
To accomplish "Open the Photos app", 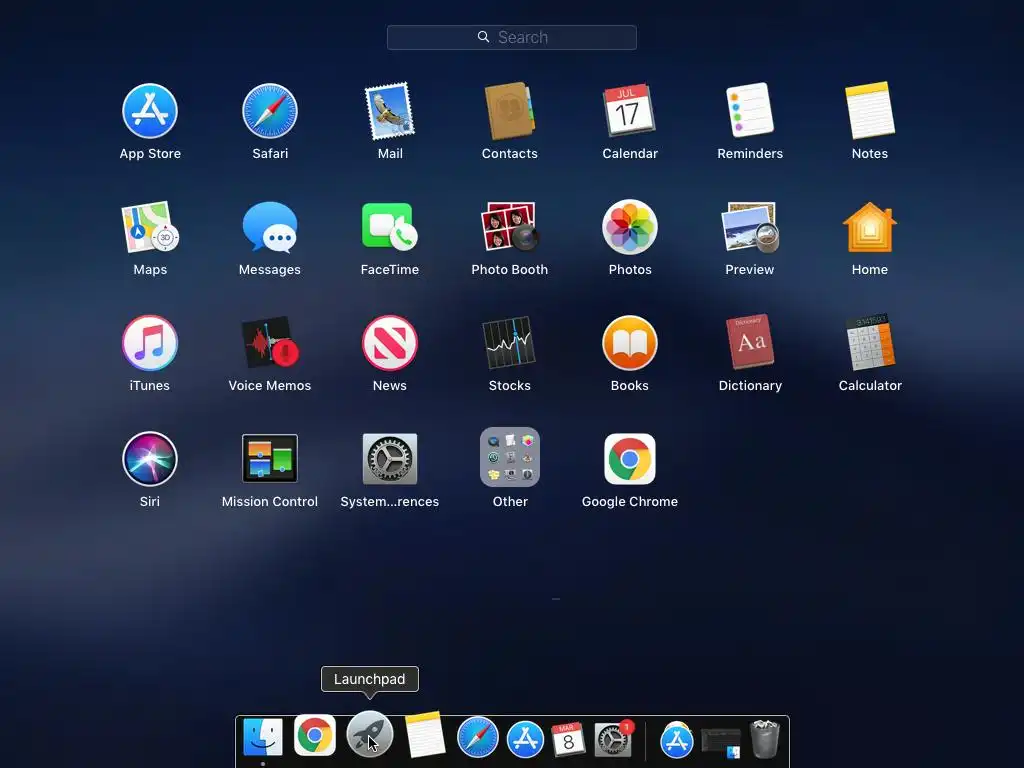I will 630,227.
